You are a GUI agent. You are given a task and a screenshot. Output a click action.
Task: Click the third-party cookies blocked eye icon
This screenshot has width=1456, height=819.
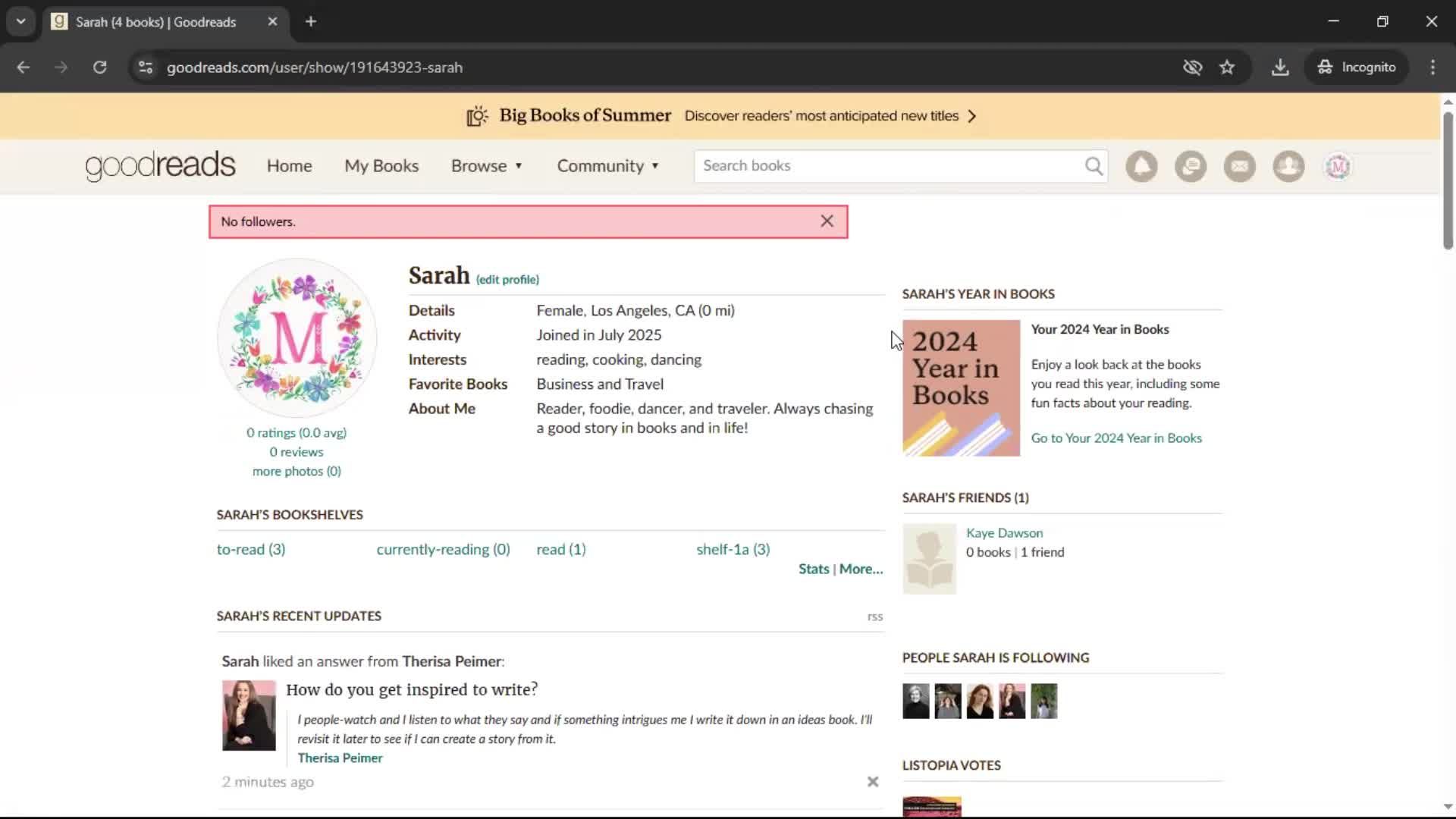(1192, 67)
